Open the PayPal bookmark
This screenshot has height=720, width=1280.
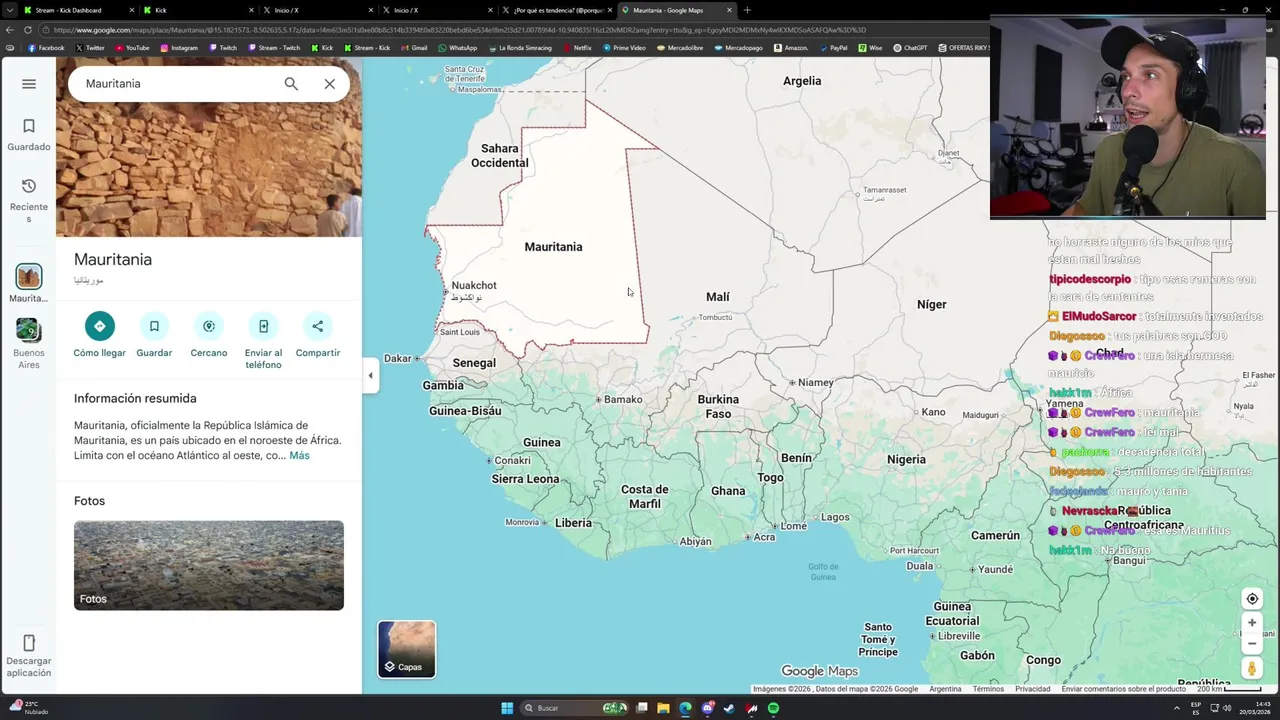[x=833, y=48]
